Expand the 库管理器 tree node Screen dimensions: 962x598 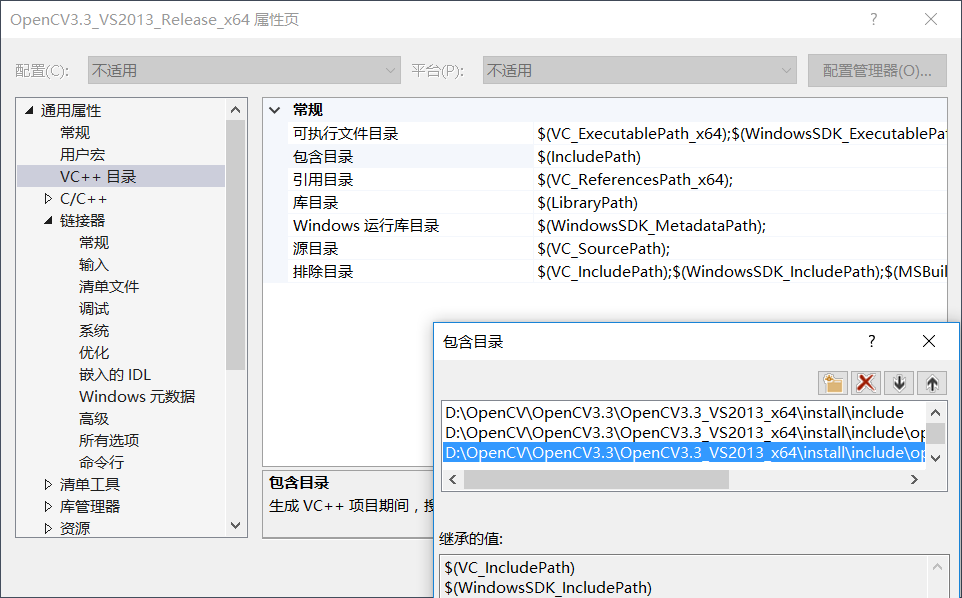48,507
